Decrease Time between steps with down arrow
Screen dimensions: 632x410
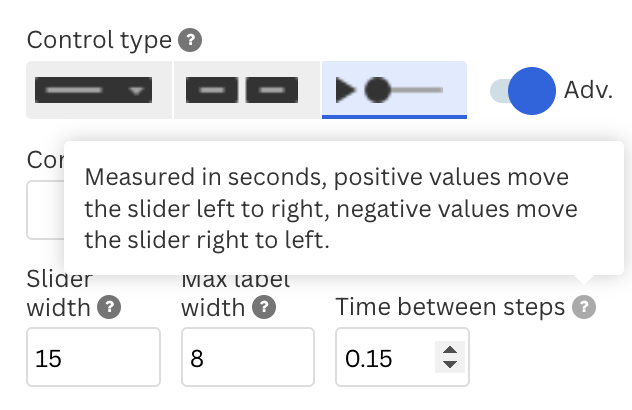point(450,364)
